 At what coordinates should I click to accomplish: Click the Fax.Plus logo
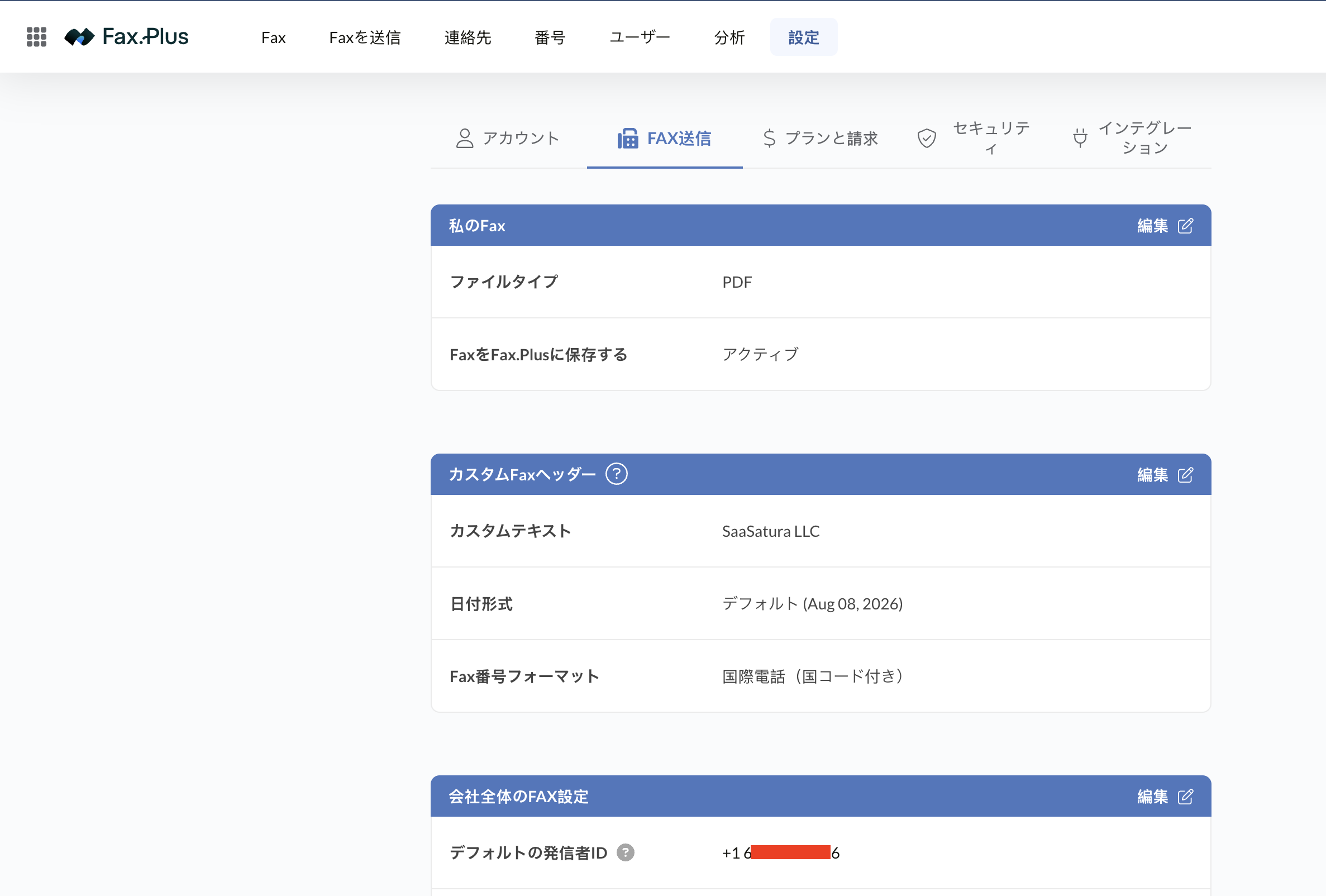(127, 37)
